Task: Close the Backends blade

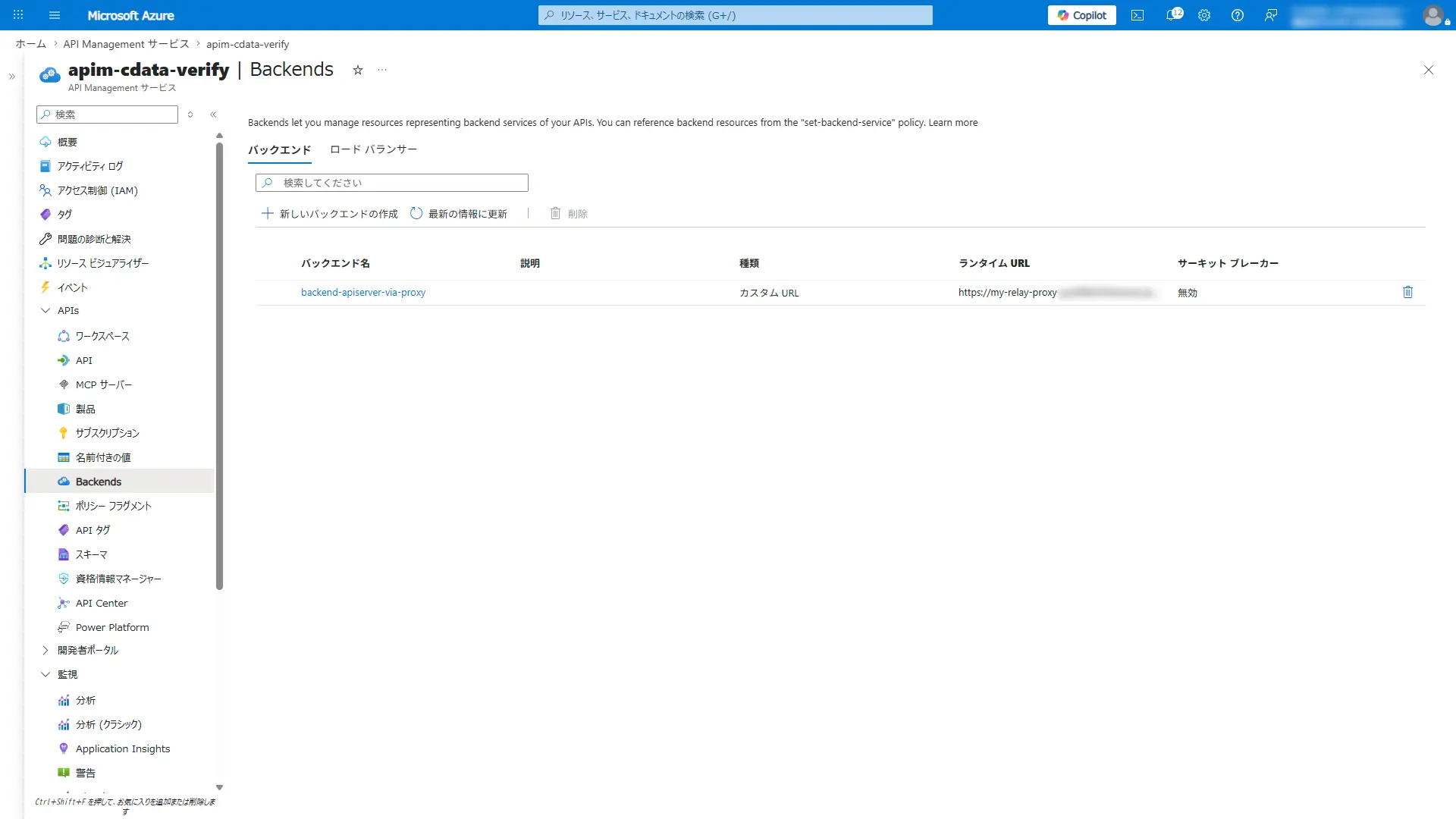Action: [x=1428, y=70]
